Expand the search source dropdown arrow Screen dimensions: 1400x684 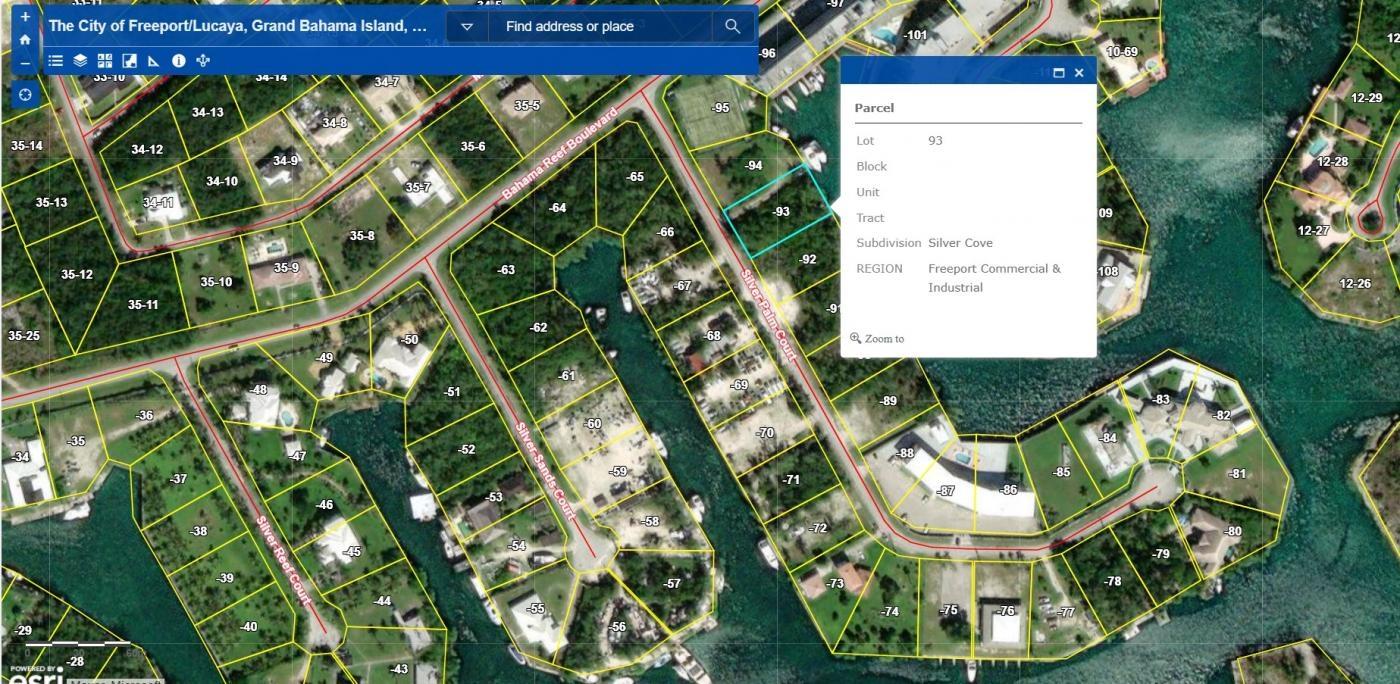(x=466, y=27)
